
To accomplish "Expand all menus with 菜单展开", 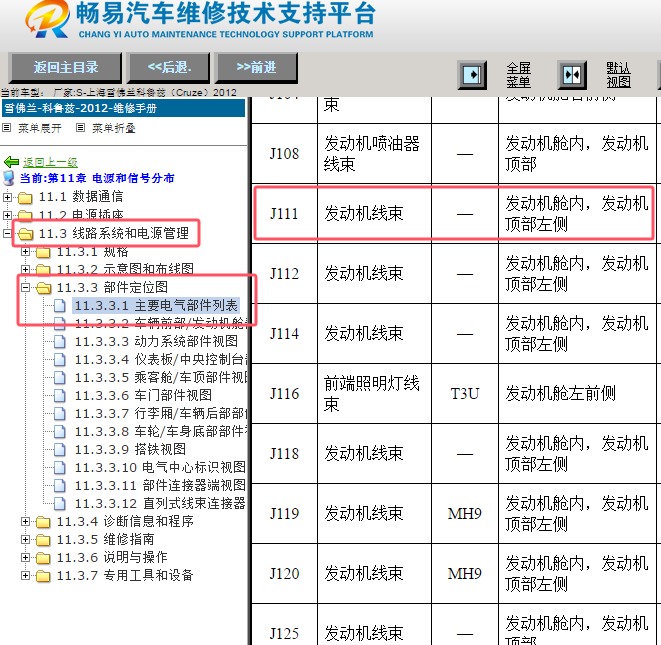I will point(40,128).
